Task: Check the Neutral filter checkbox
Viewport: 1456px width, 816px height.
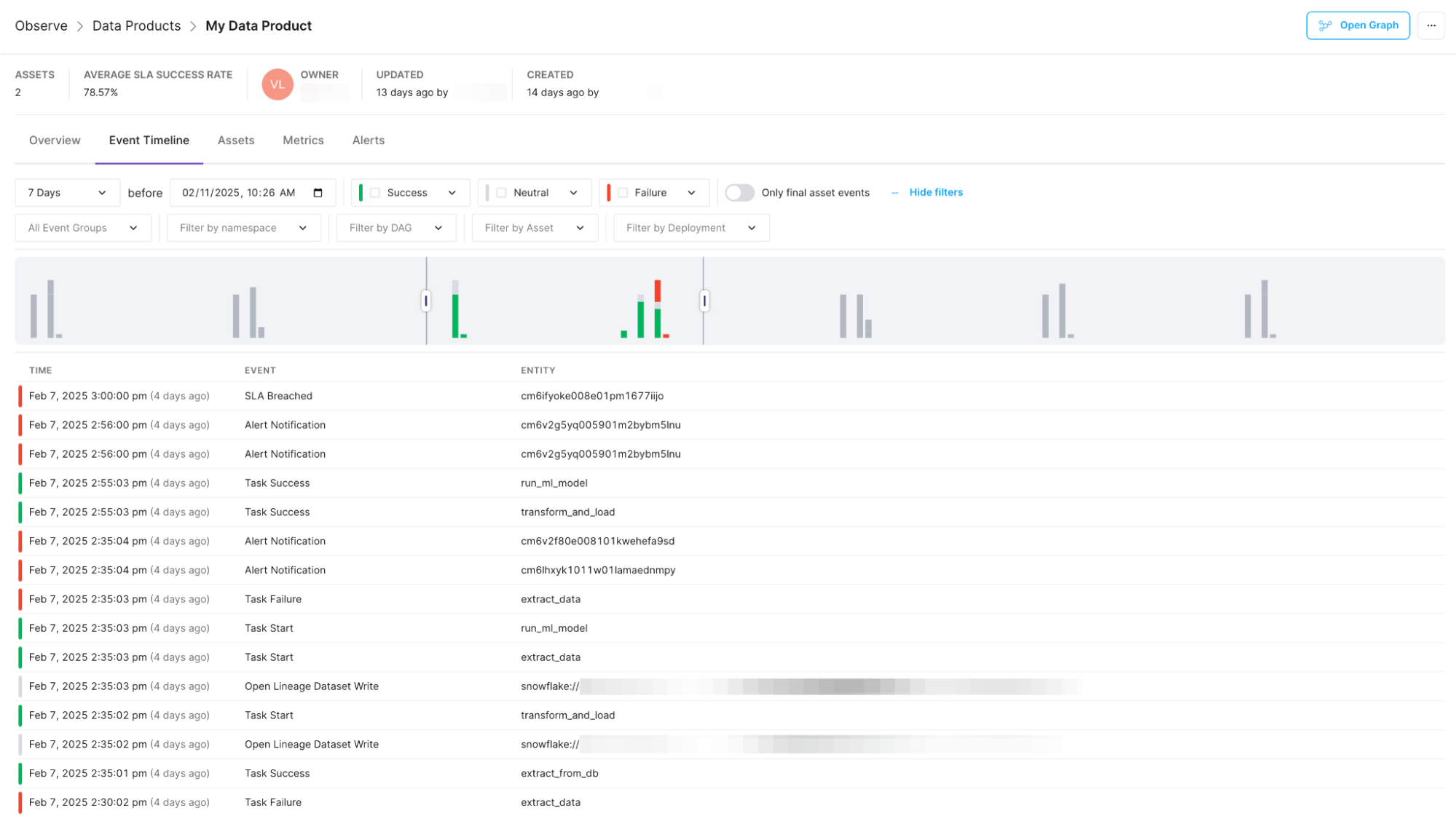Action: (501, 193)
